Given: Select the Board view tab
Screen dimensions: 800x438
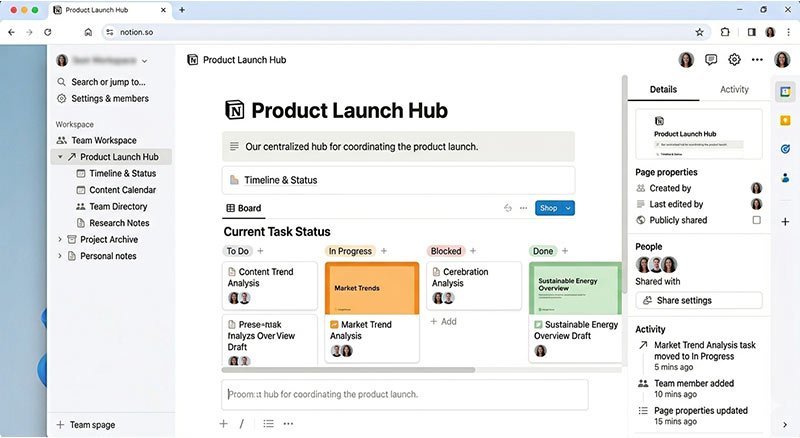Looking at the screenshot, I should click(x=243, y=208).
